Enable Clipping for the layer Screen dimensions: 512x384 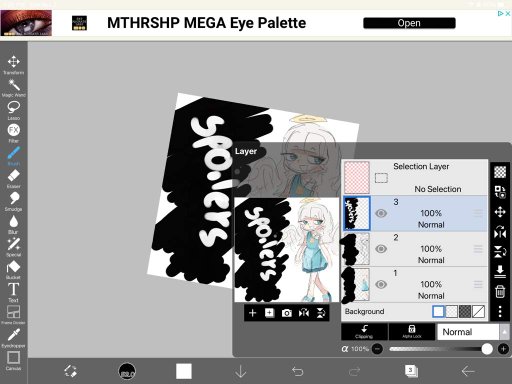[x=364, y=332]
